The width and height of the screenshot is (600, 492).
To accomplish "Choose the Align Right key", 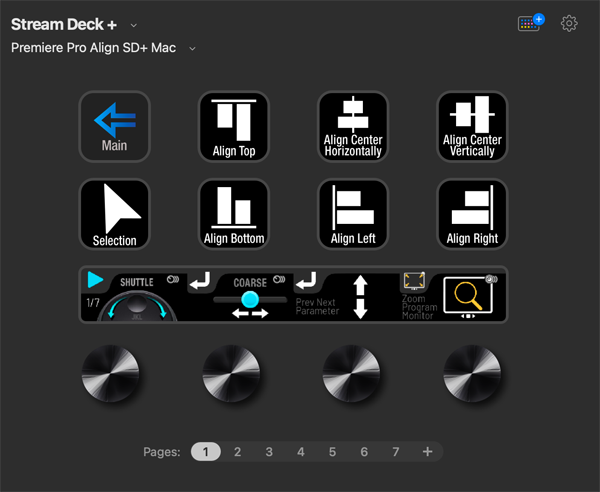I will point(472,214).
